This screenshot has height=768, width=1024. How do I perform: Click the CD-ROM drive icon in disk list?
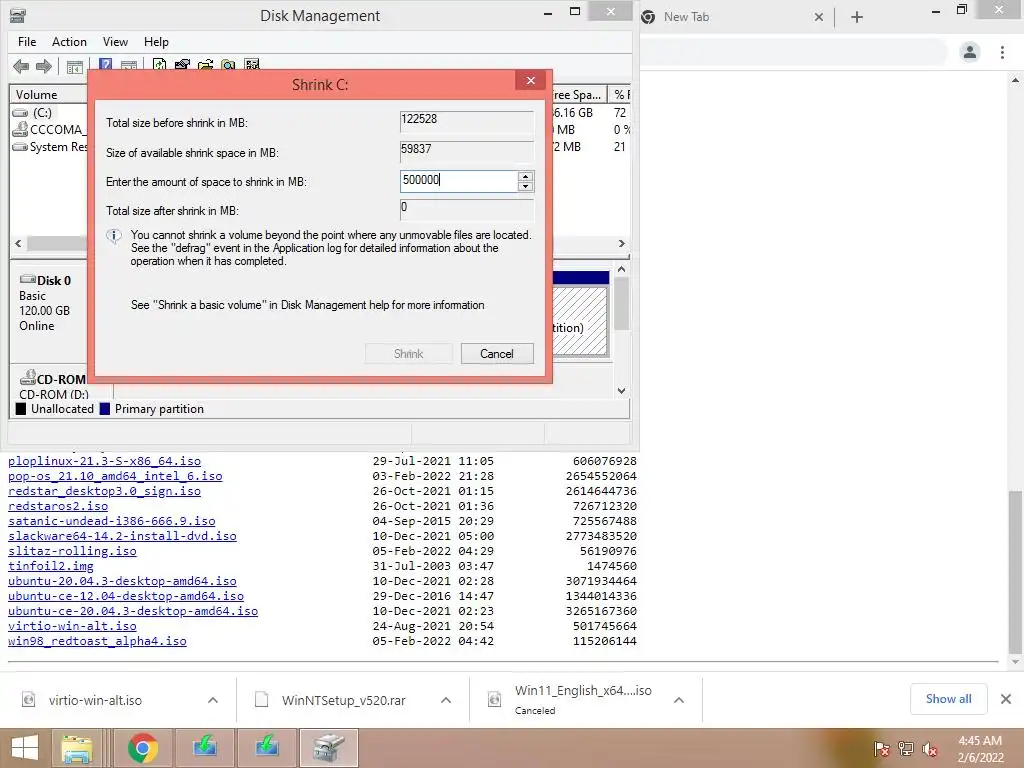click(27, 377)
